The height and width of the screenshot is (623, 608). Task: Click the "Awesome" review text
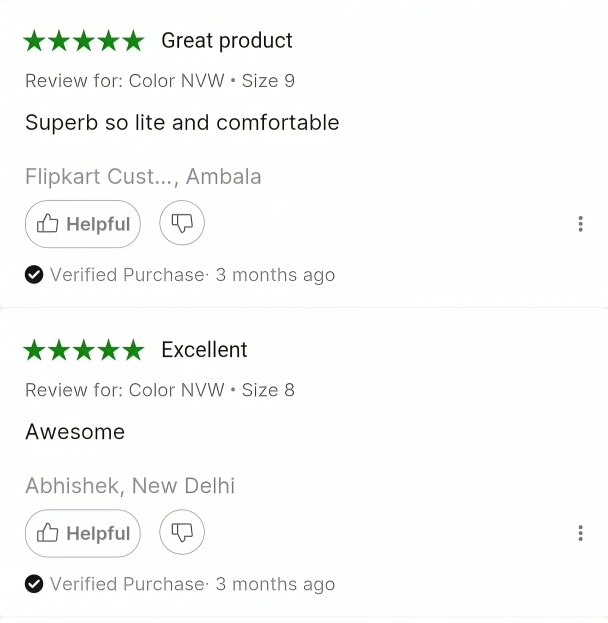[75, 432]
